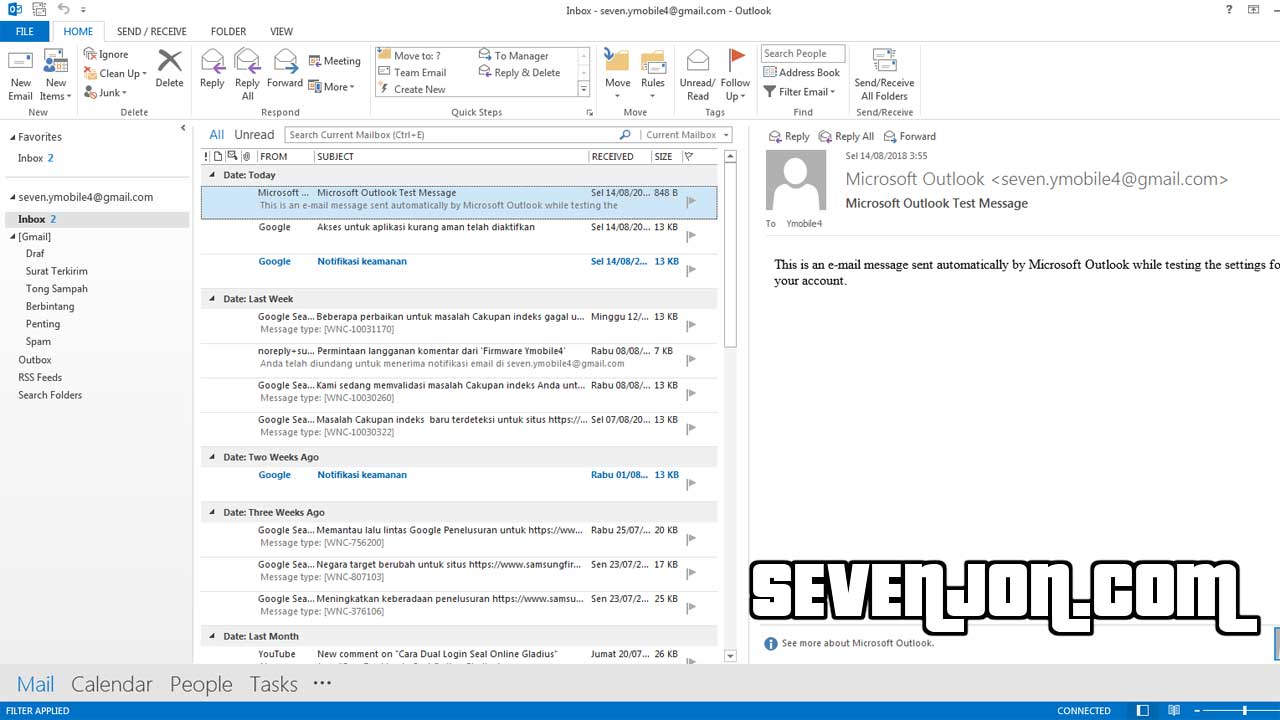Forward the message using the ribbon
The width and height of the screenshot is (1280, 720).
point(284,70)
